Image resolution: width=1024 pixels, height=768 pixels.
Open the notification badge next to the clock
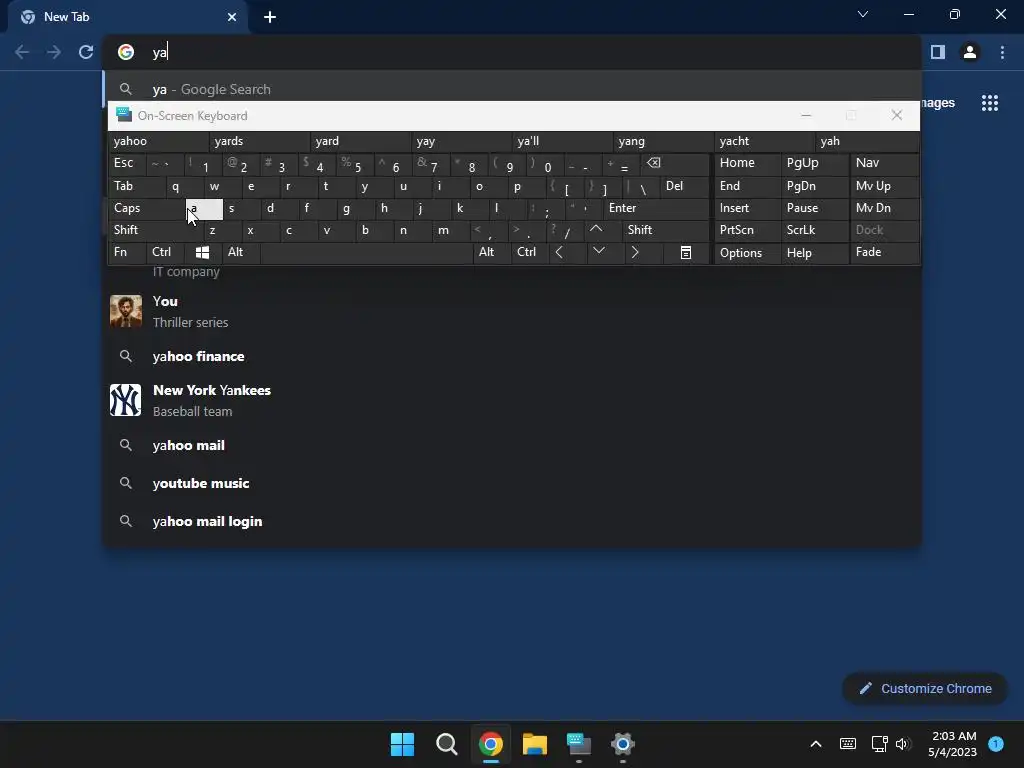pos(996,743)
